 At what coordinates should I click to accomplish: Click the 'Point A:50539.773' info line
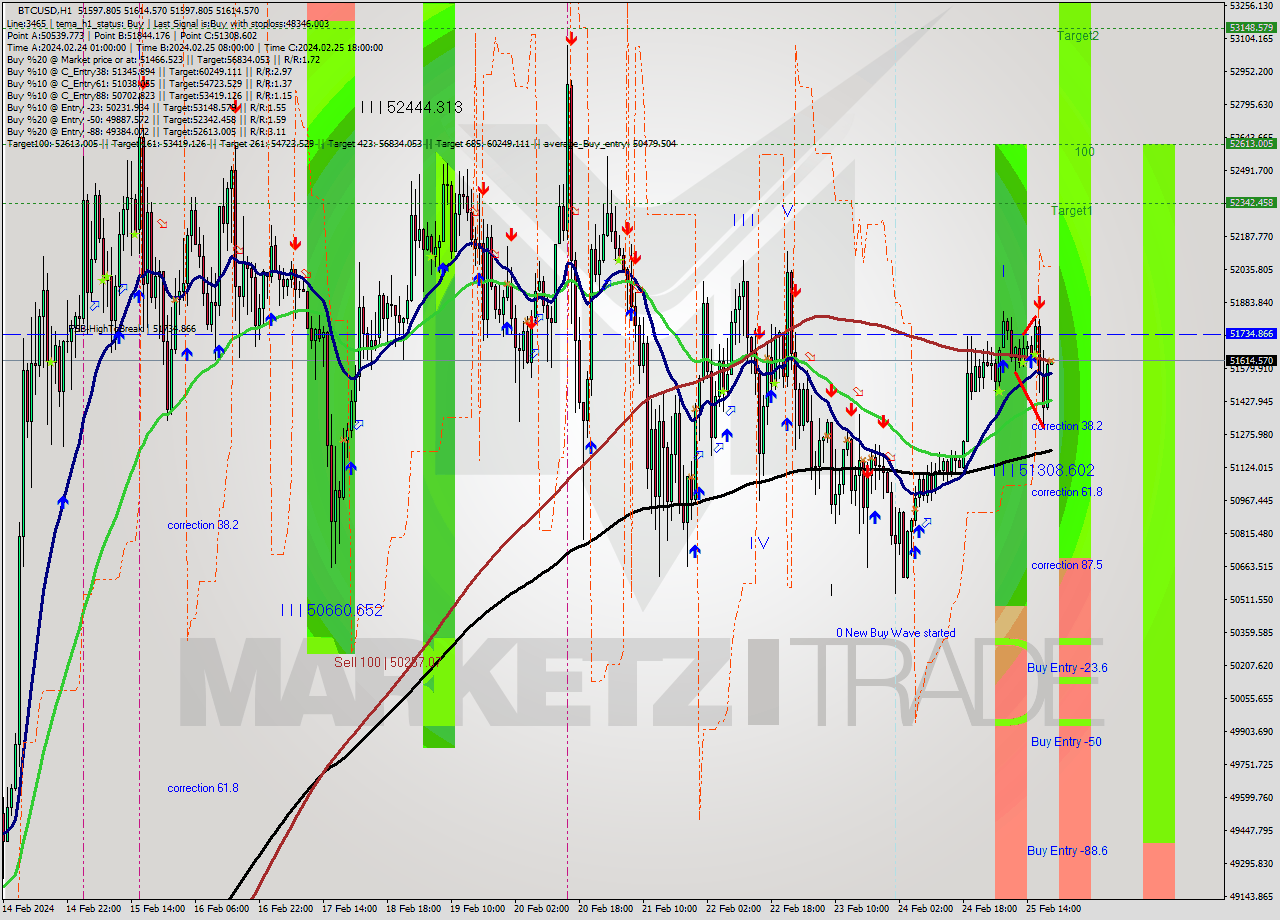point(132,35)
